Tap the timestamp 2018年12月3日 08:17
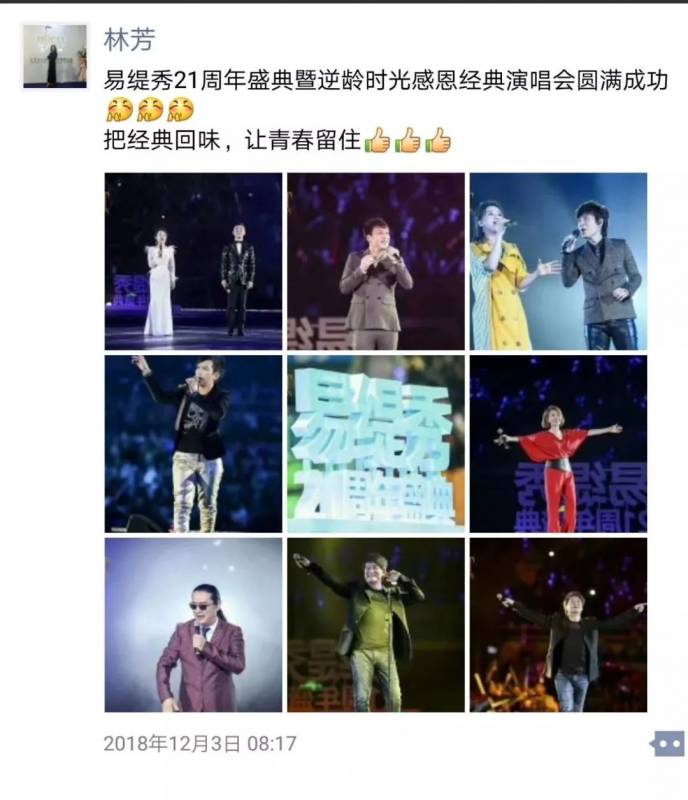This screenshot has height=800, width=688. tap(200, 744)
